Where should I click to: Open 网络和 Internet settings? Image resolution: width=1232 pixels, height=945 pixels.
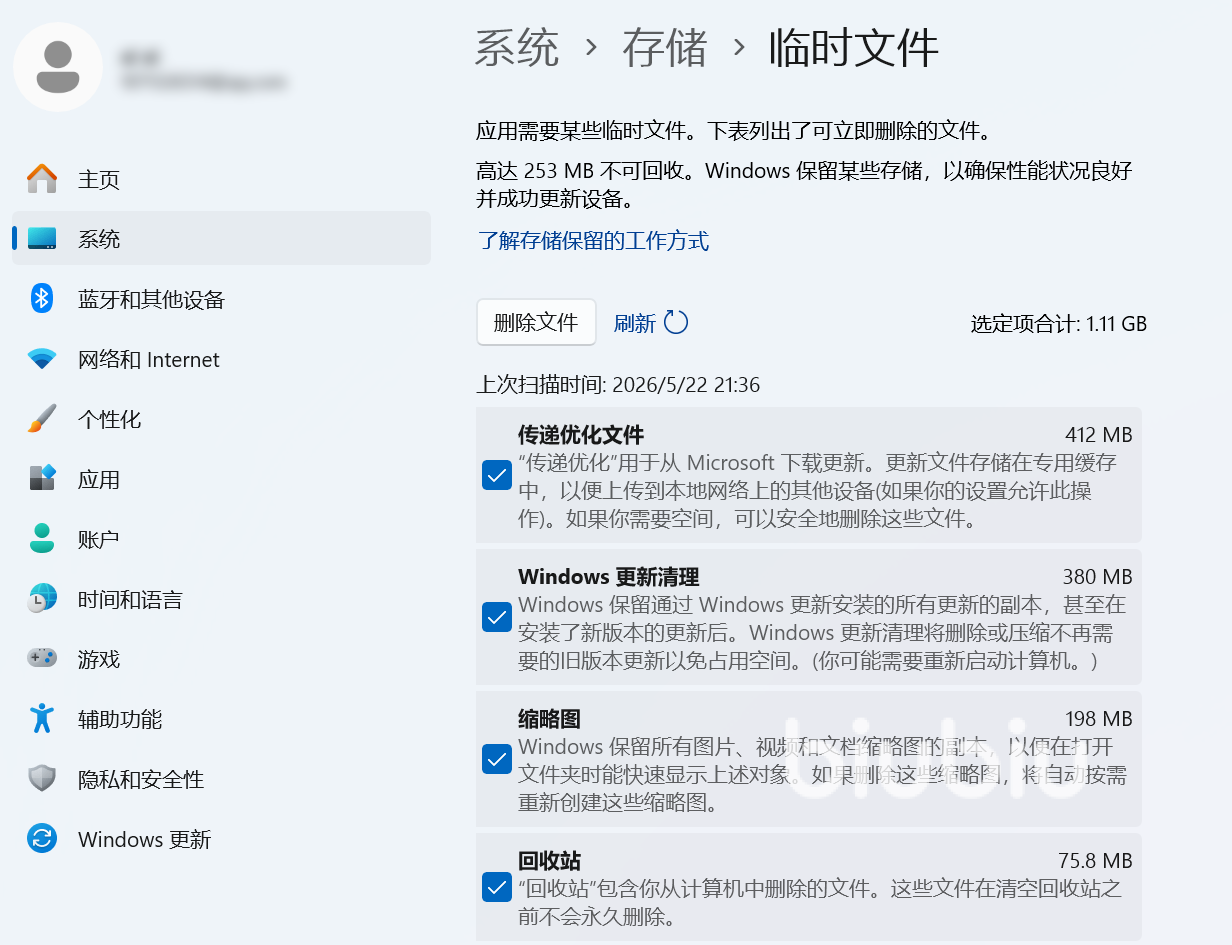tap(221, 359)
